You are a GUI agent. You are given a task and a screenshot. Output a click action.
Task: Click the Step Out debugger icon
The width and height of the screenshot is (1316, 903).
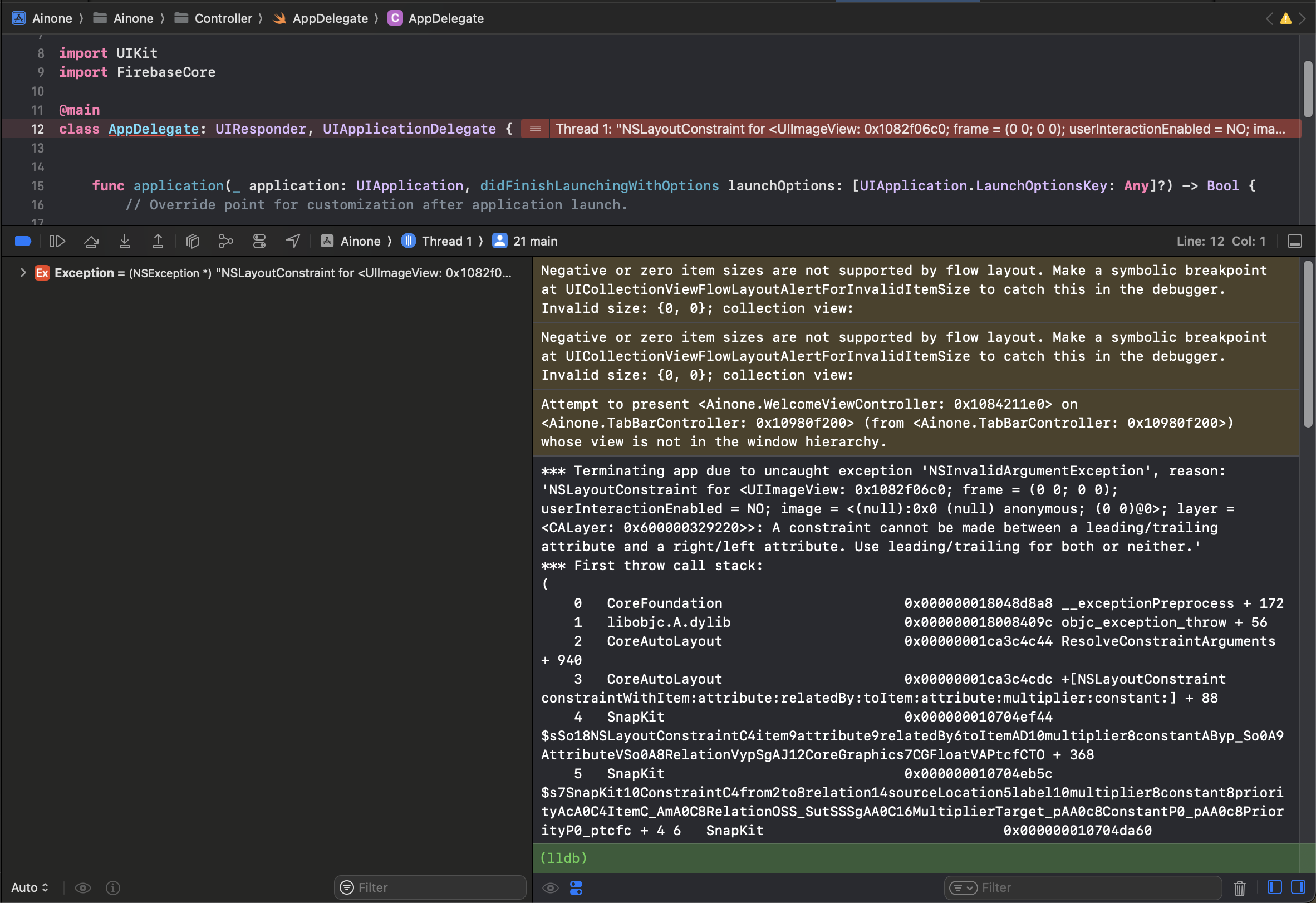(x=157, y=241)
